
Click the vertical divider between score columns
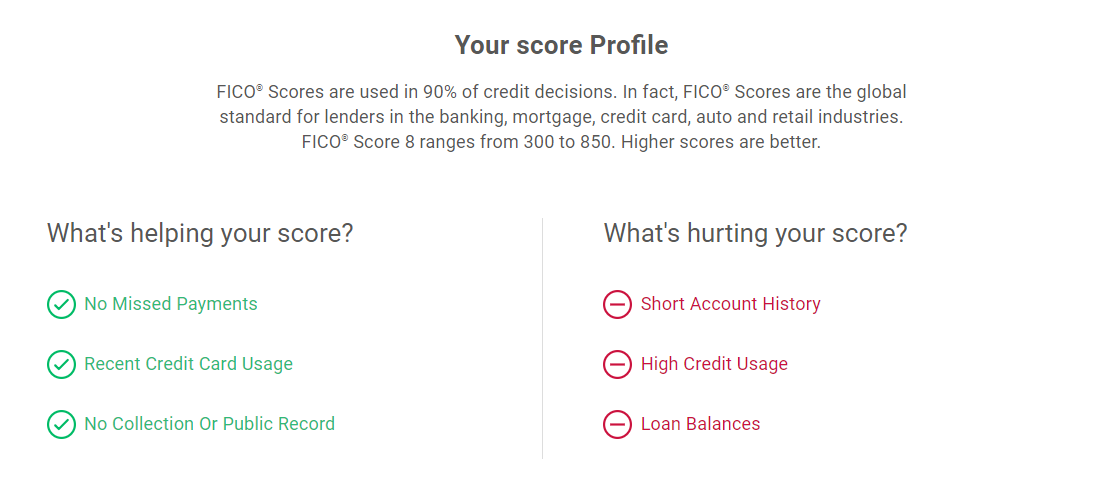coord(542,338)
